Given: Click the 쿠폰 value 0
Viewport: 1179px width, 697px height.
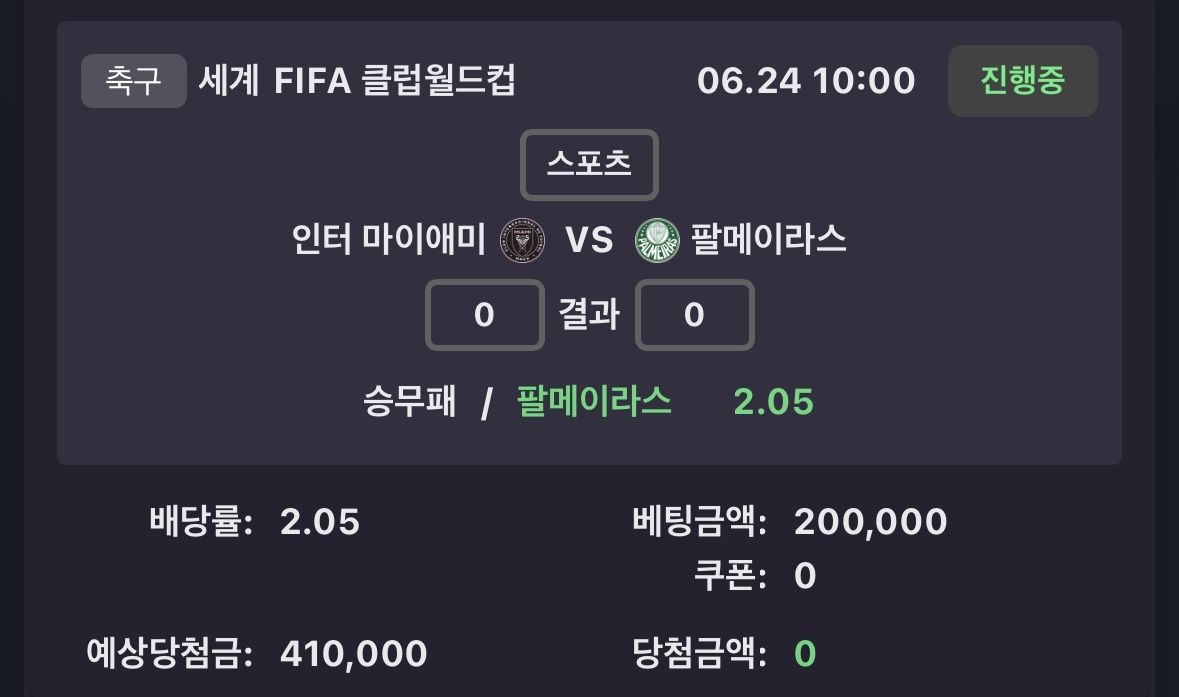Looking at the screenshot, I should click(x=805, y=576).
